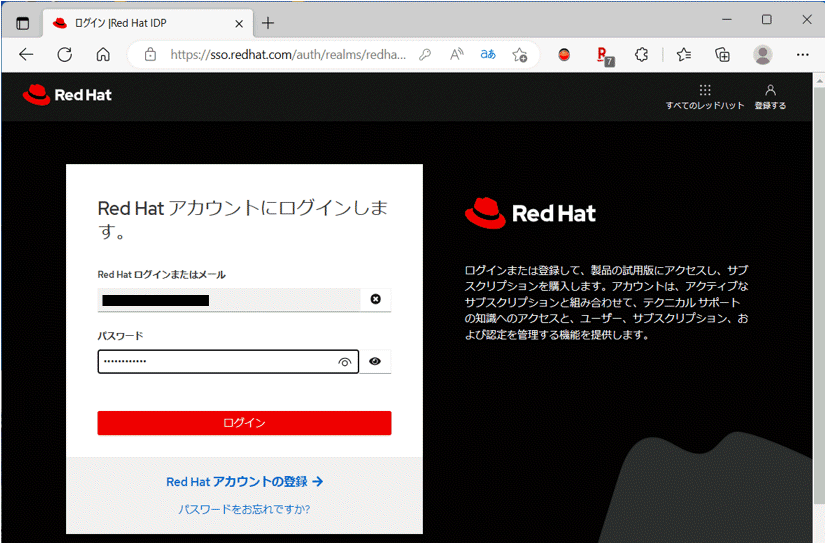
Task: Go back to the previous page
Action: point(26,54)
